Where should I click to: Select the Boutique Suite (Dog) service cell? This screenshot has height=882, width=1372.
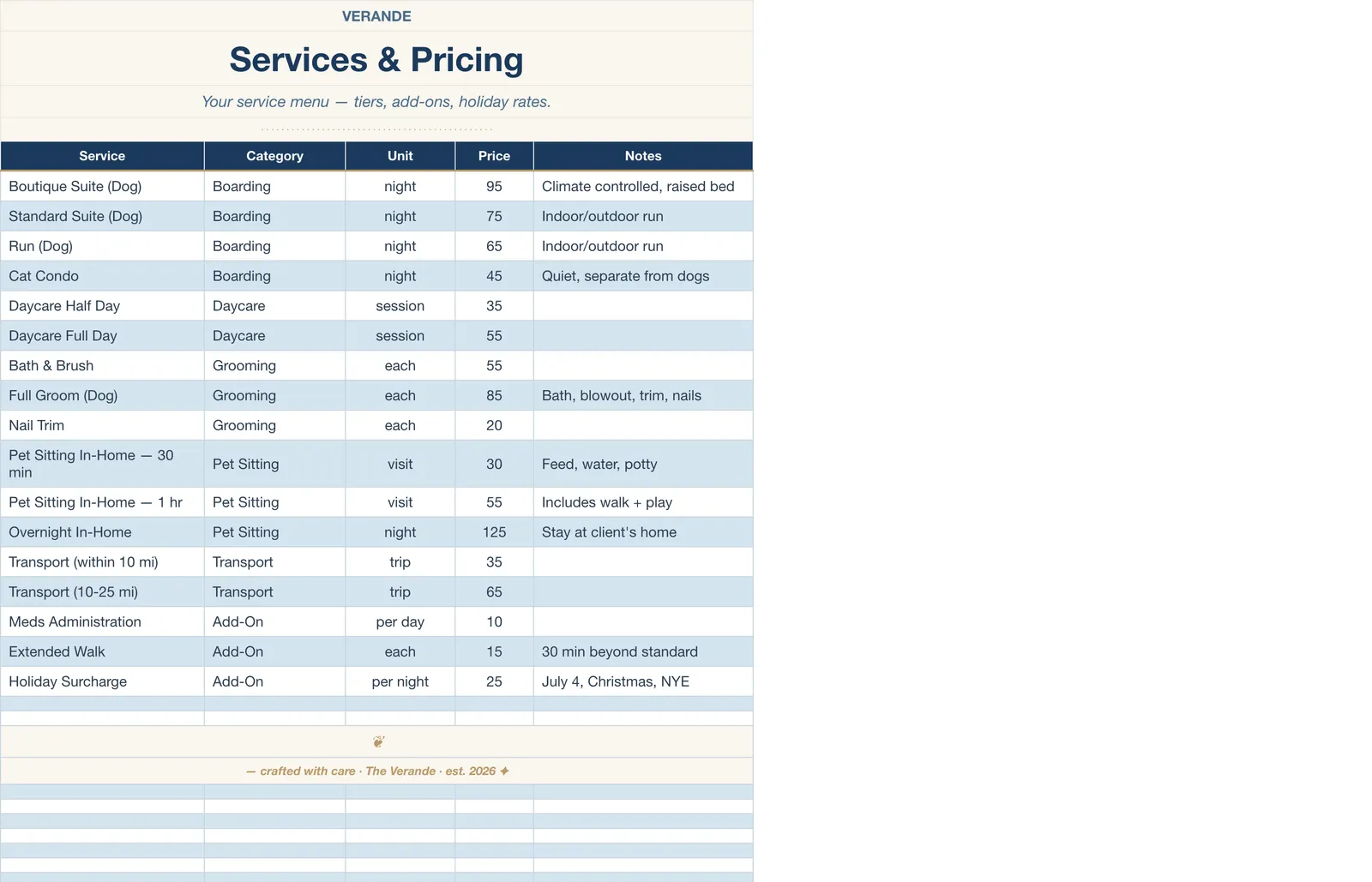coord(102,186)
